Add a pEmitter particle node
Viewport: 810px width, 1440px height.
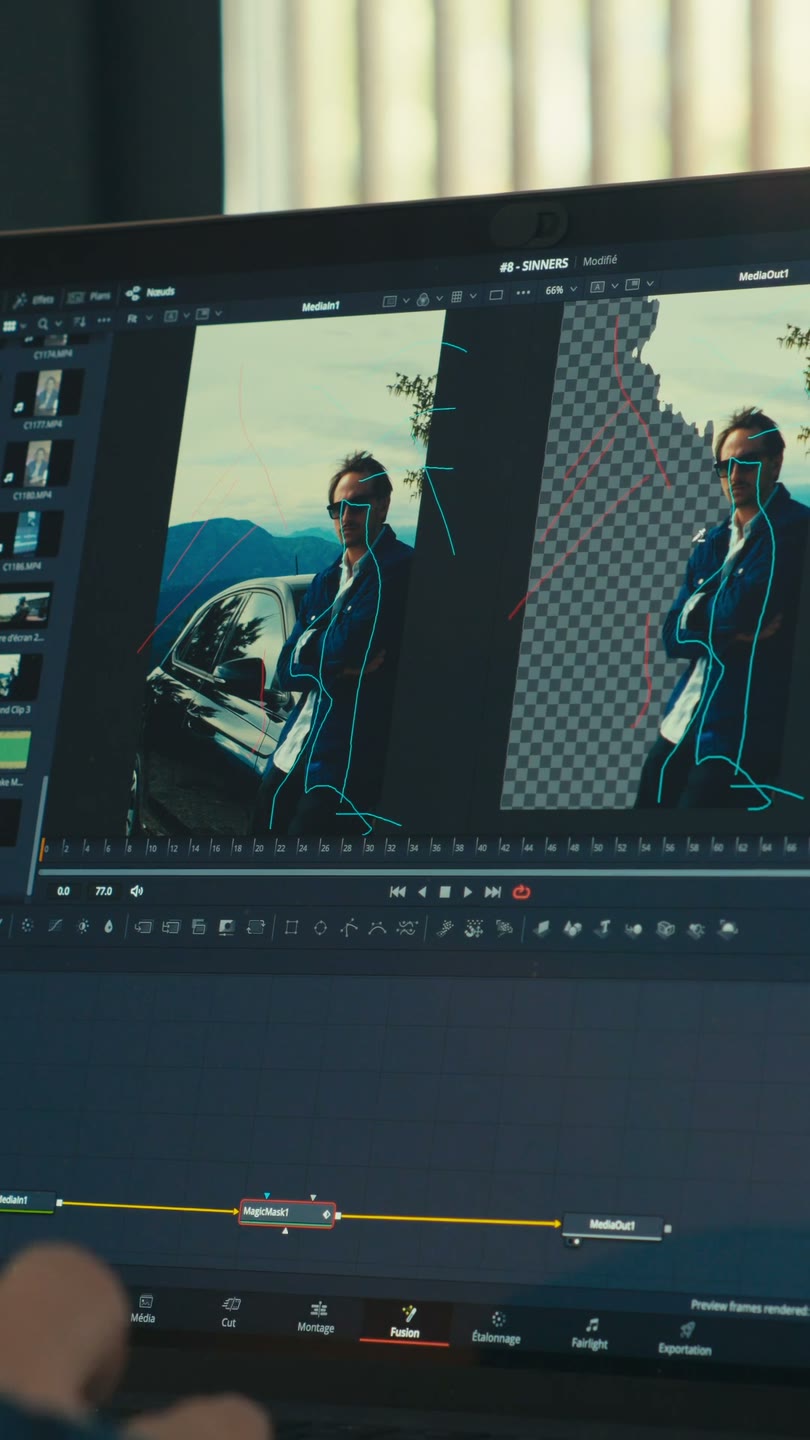click(x=445, y=928)
